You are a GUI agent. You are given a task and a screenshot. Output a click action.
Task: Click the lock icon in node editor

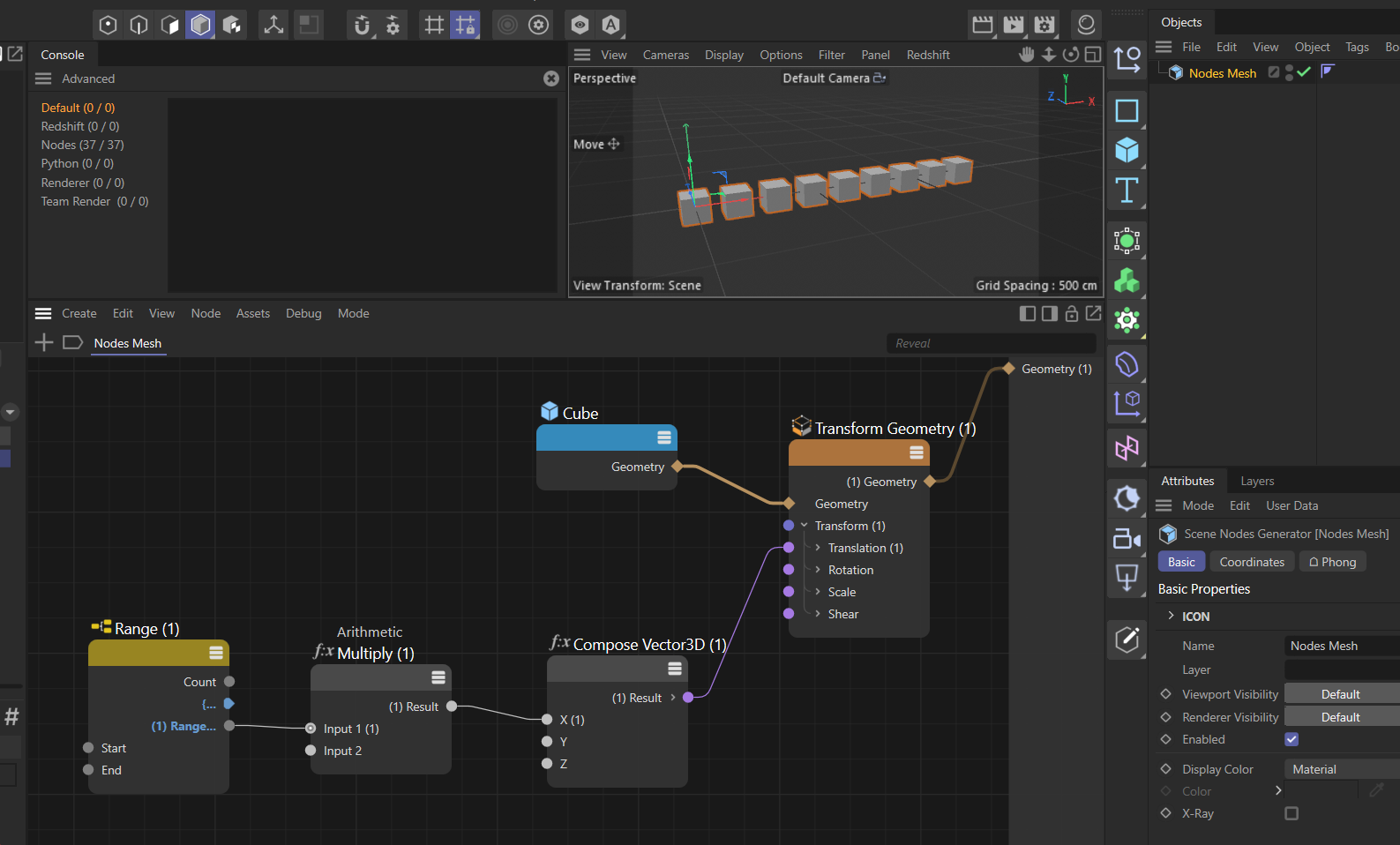click(1071, 313)
